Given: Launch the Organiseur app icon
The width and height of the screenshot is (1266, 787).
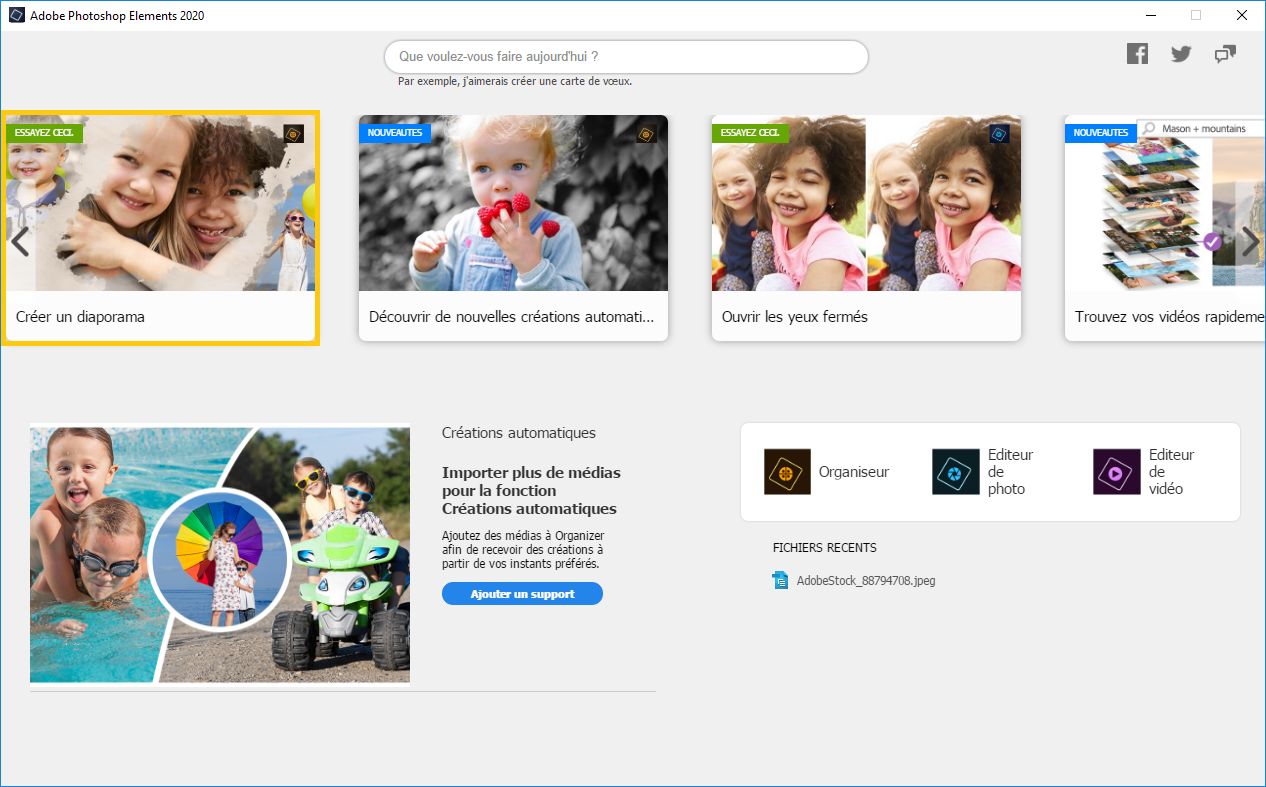Looking at the screenshot, I should click(x=787, y=472).
